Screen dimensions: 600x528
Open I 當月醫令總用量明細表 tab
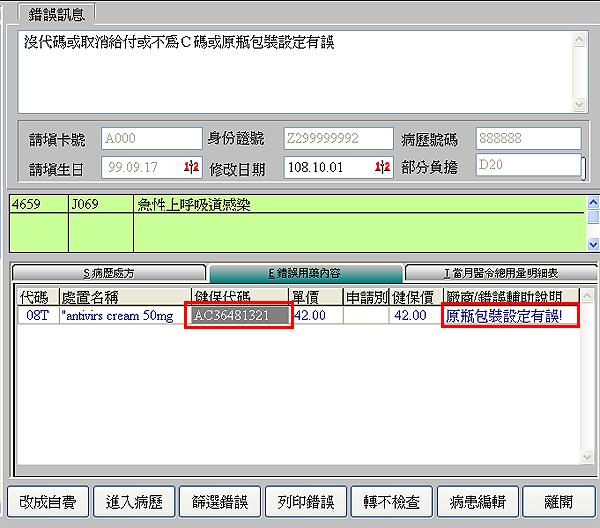point(501,273)
